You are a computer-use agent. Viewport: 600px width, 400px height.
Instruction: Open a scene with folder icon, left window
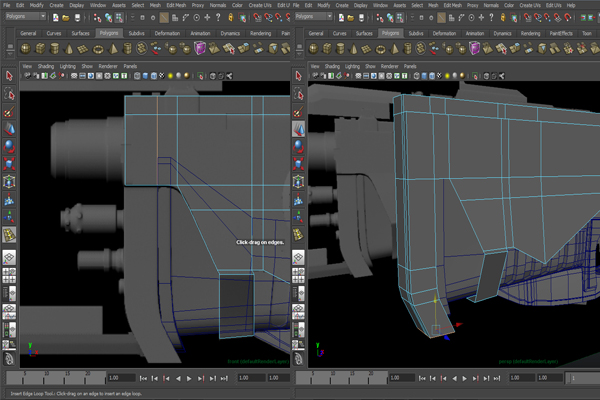click(x=66, y=17)
